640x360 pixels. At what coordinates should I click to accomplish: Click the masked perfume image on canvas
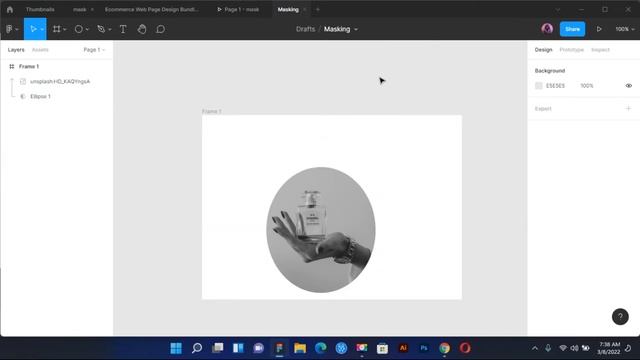coord(321,230)
